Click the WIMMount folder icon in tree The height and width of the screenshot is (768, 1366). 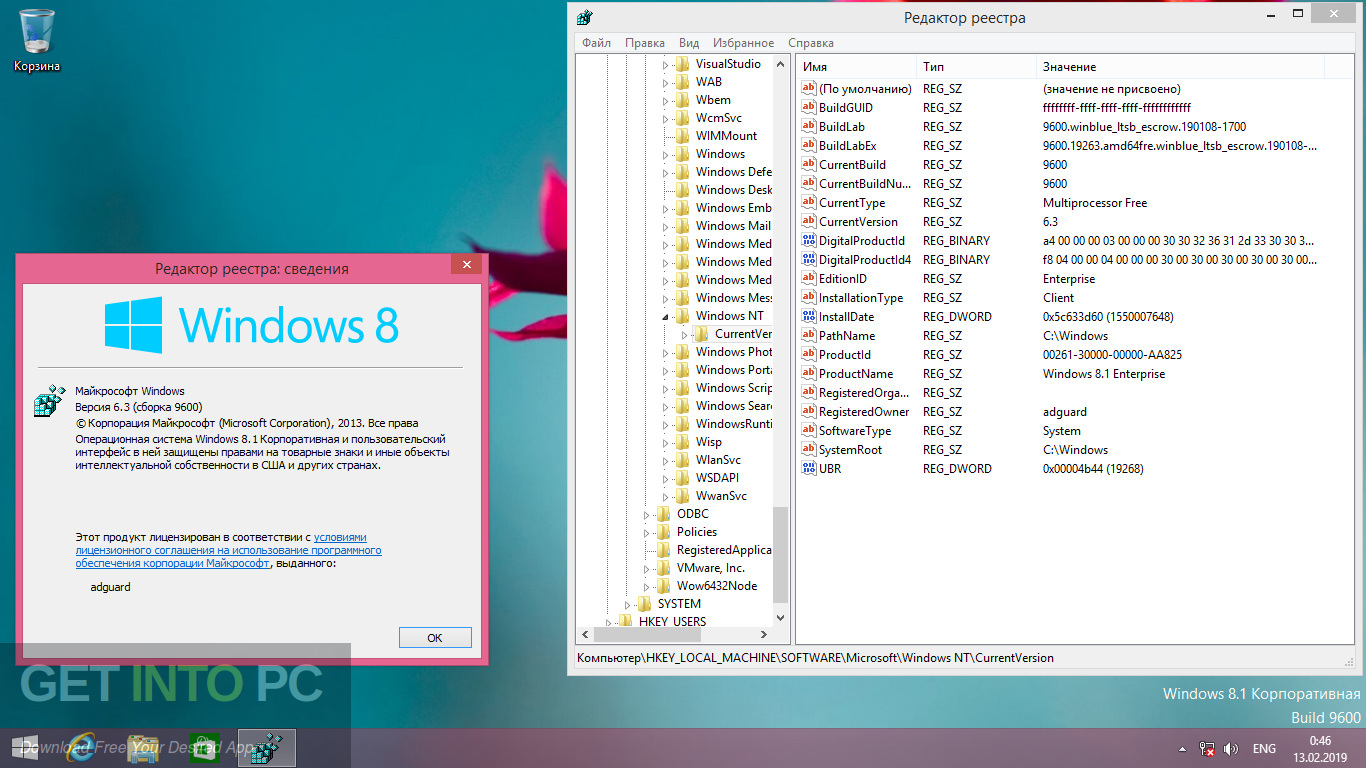click(682, 136)
